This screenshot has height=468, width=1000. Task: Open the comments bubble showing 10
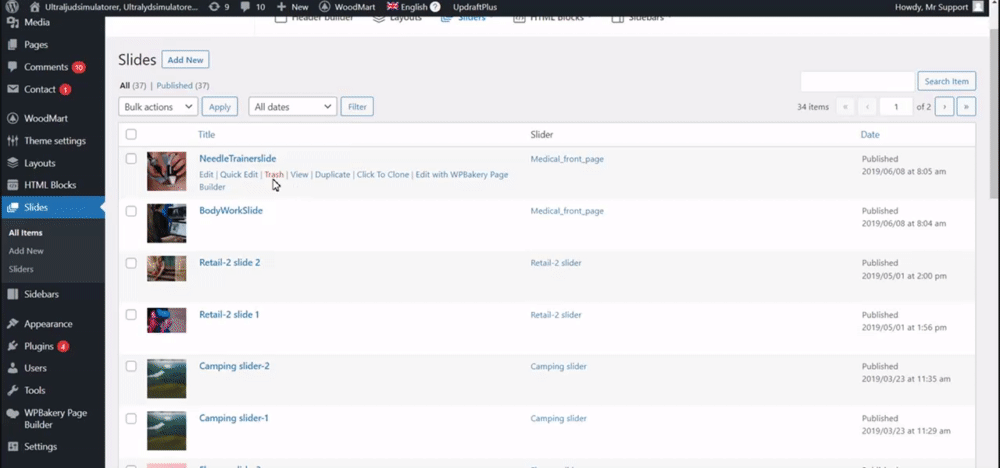coord(246,7)
